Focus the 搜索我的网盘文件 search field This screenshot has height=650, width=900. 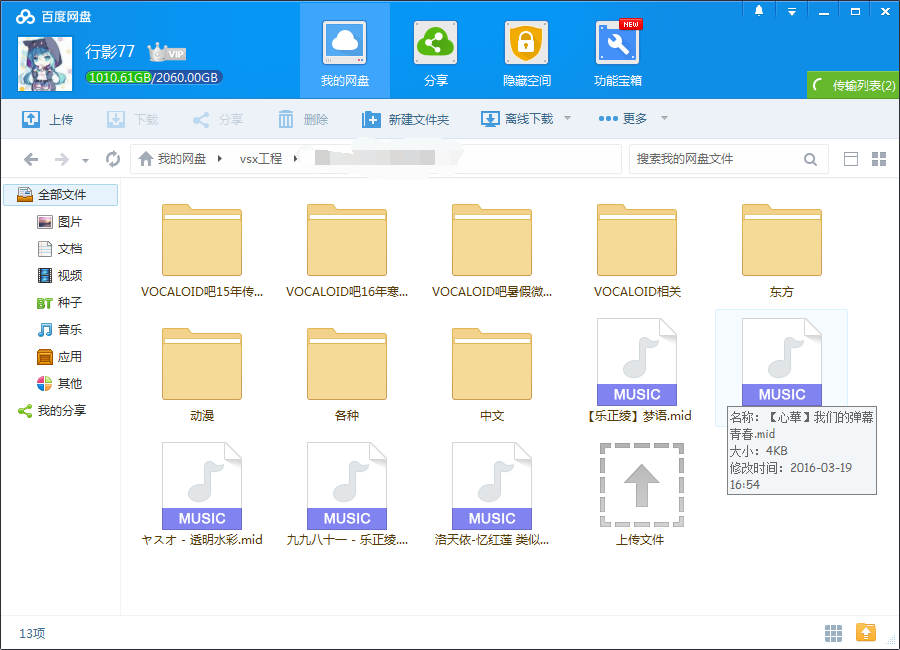[x=717, y=159]
